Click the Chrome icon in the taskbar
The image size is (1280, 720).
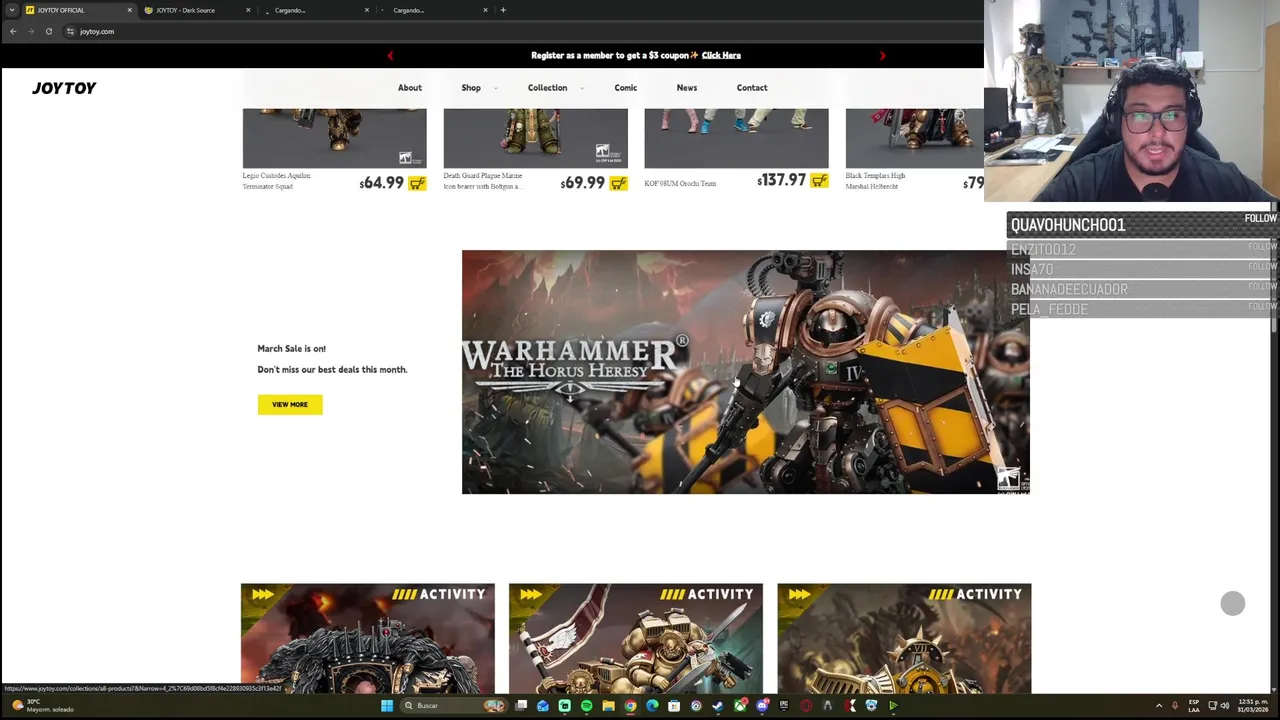point(630,706)
